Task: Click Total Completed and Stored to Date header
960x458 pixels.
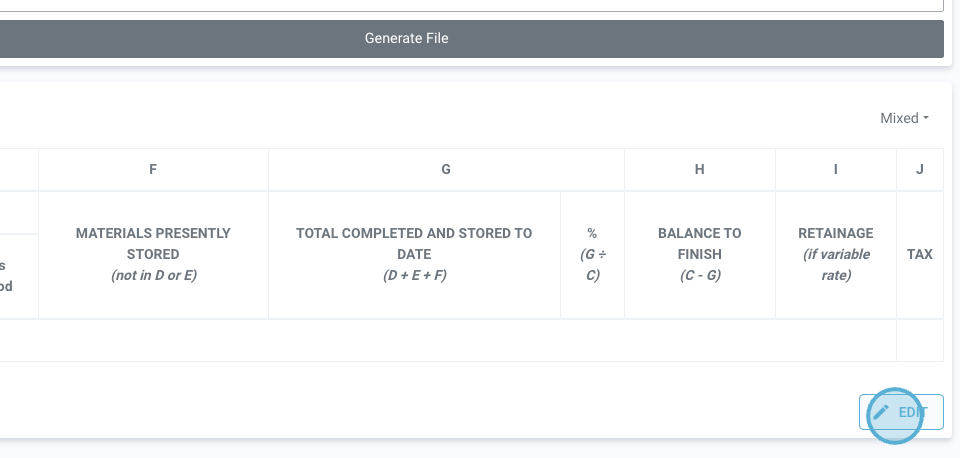Action: 414,254
